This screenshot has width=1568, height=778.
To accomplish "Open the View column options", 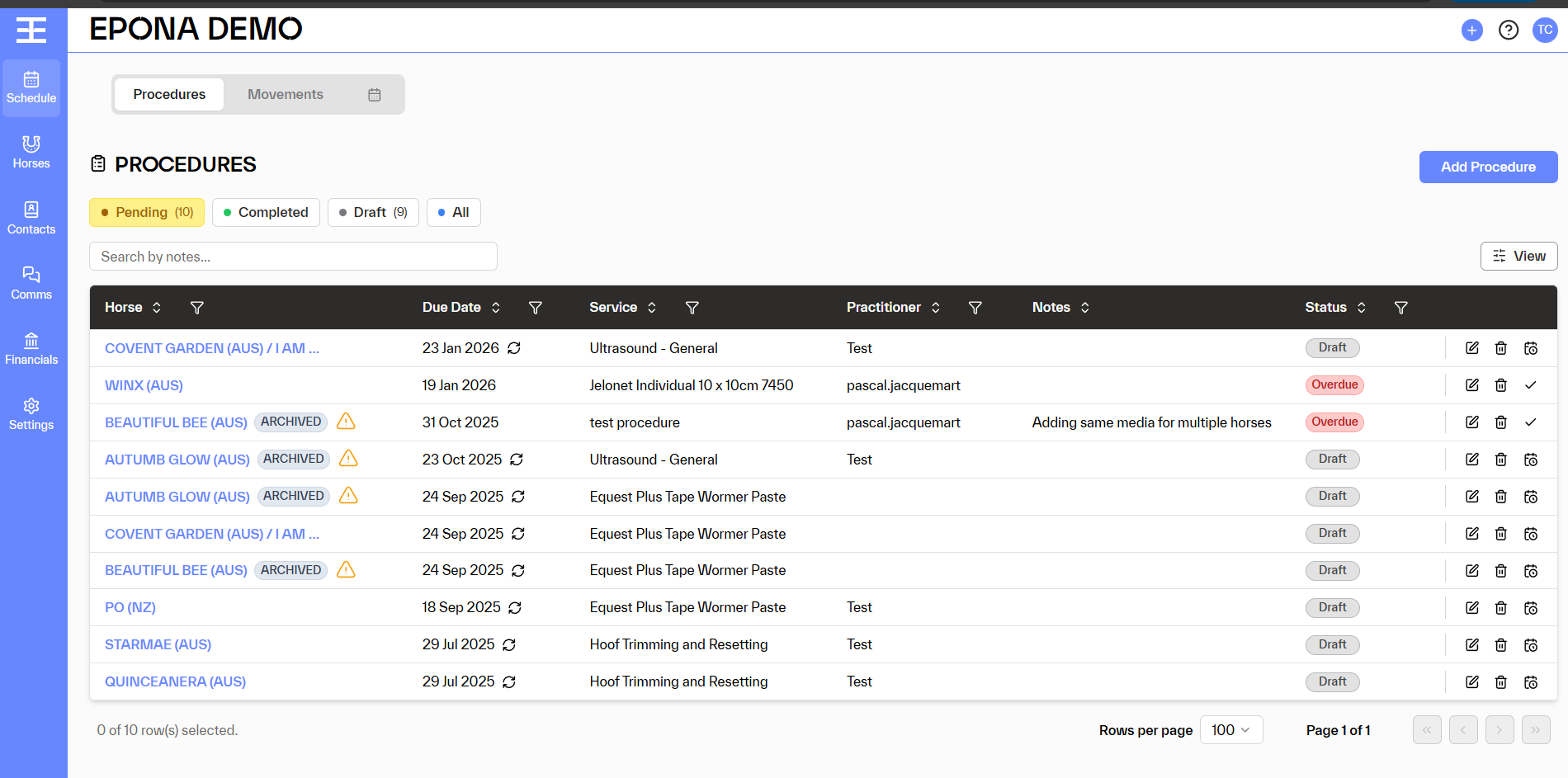I will point(1518,257).
